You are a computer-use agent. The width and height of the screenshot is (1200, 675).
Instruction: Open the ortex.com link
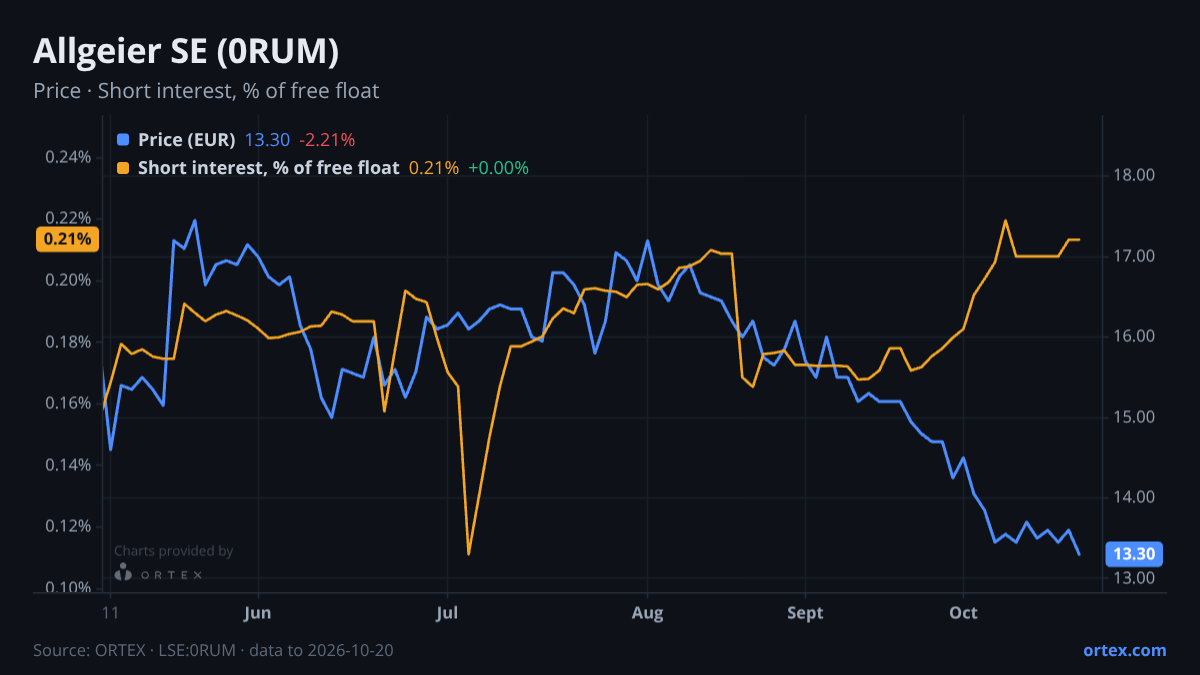point(1124,650)
